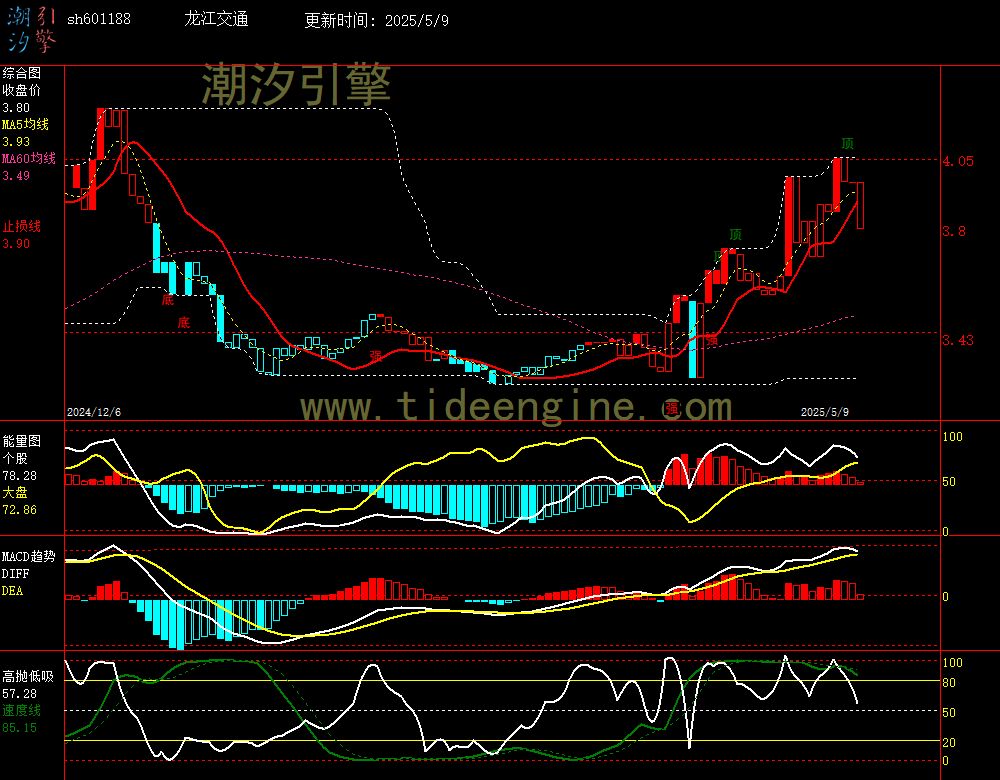
Task: Click the 20 axis label of 高抛低吸
Action: (949, 742)
